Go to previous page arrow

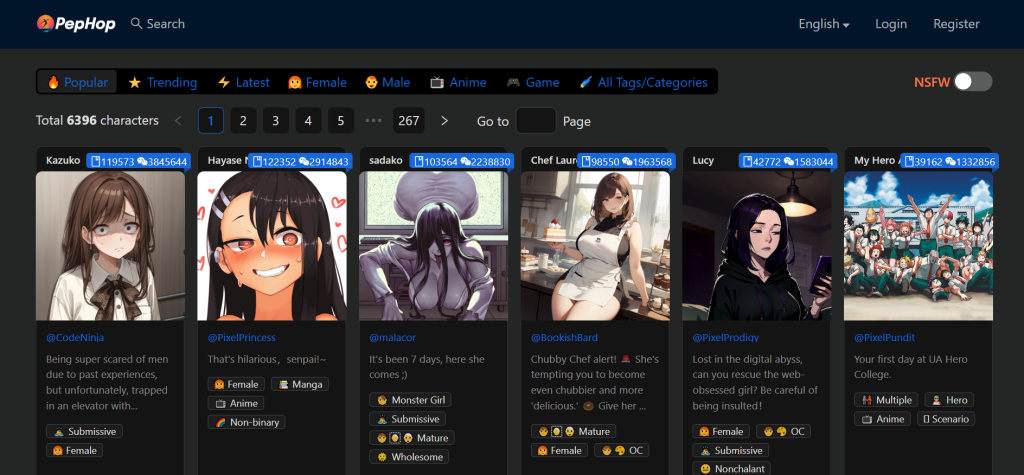tap(178, 121)
